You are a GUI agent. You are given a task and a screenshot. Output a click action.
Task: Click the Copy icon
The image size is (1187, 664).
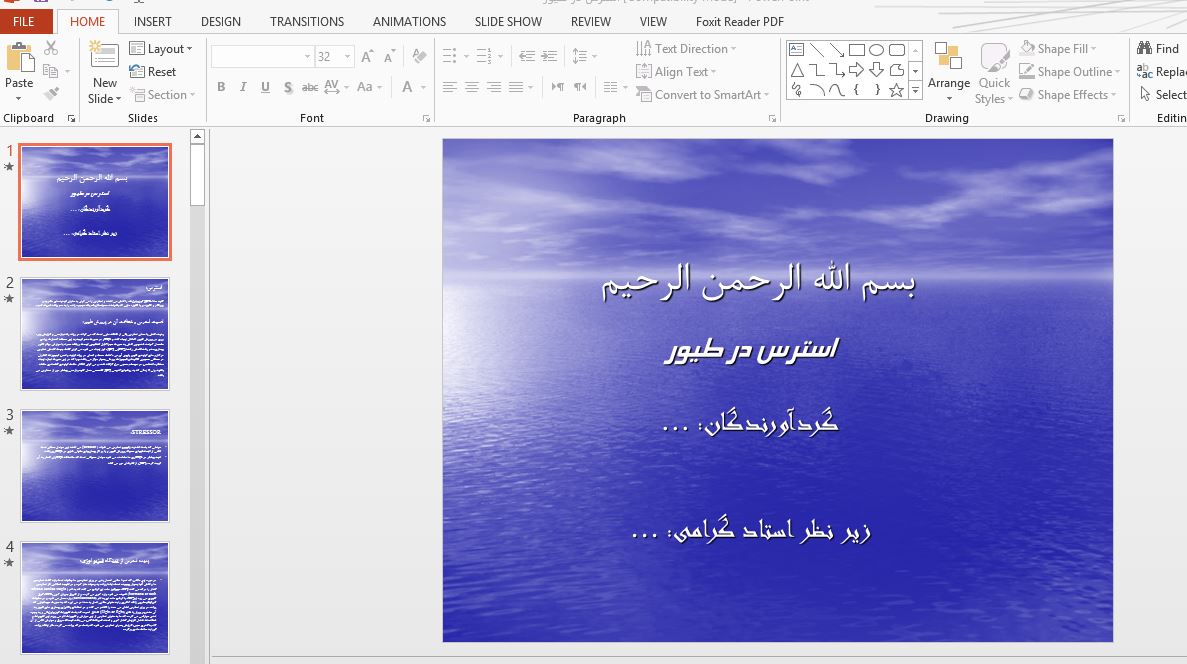coord(51,71)
